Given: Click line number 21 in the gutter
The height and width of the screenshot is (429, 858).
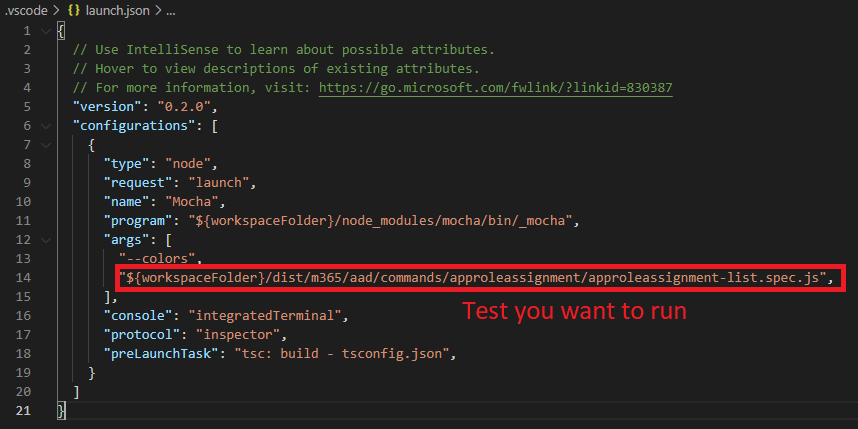Looking at the screenshot, I should 24,410.
